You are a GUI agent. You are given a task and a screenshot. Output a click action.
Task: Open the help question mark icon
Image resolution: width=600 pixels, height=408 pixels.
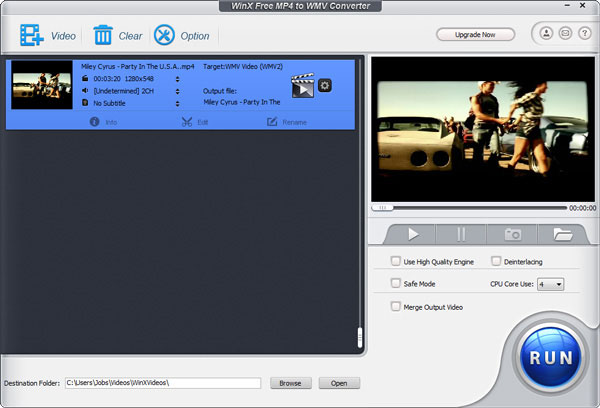(x=584, y=33)
